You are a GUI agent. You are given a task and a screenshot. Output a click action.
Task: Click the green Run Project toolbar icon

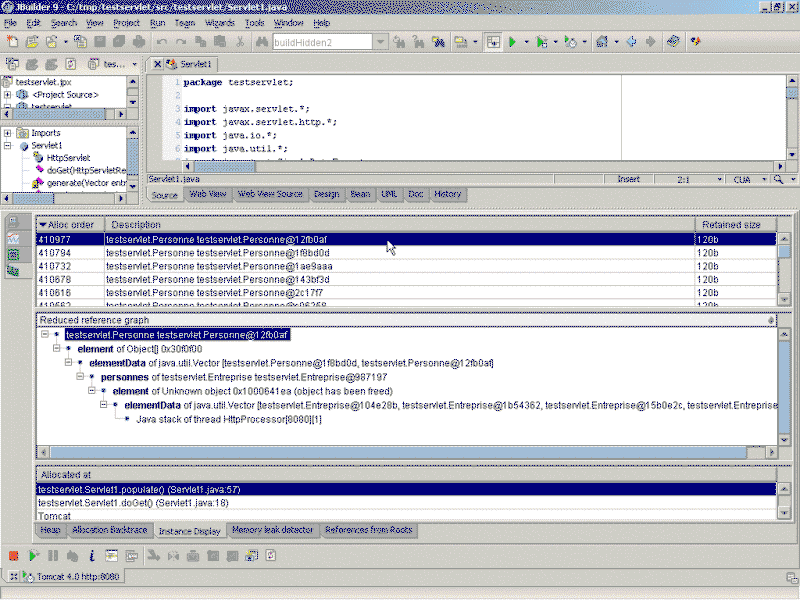(x=512, y=42)
